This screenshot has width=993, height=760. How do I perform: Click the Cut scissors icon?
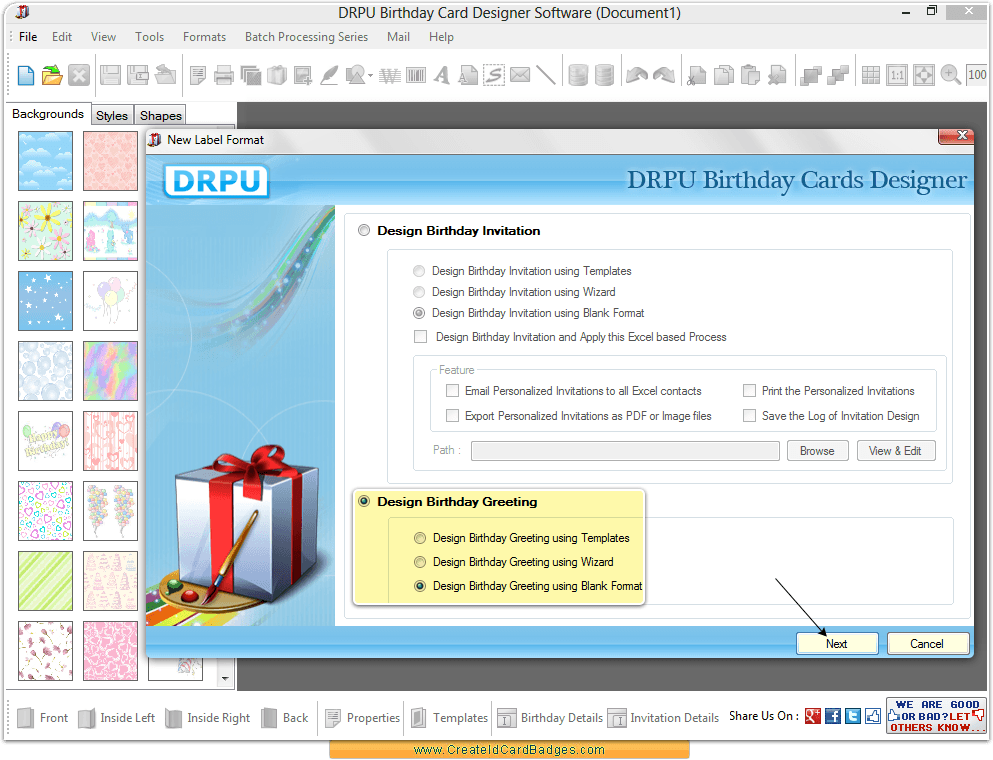697,75
